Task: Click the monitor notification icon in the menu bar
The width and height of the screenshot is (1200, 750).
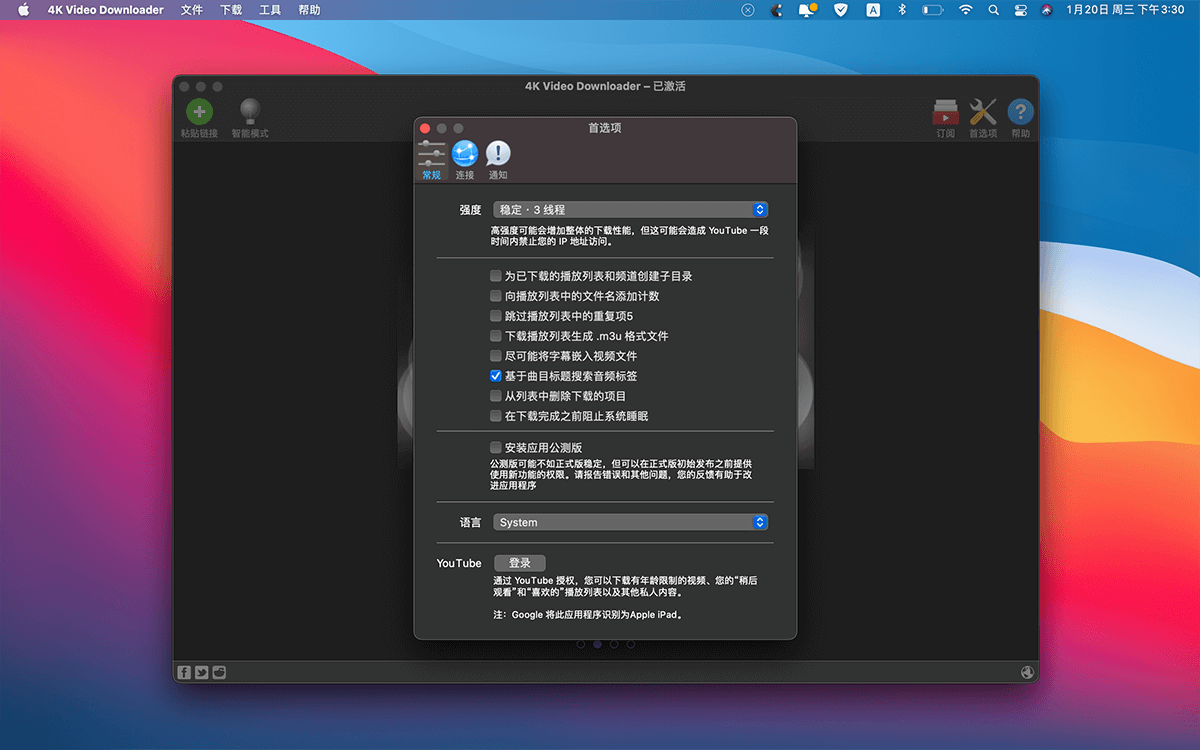Action: 808,10
